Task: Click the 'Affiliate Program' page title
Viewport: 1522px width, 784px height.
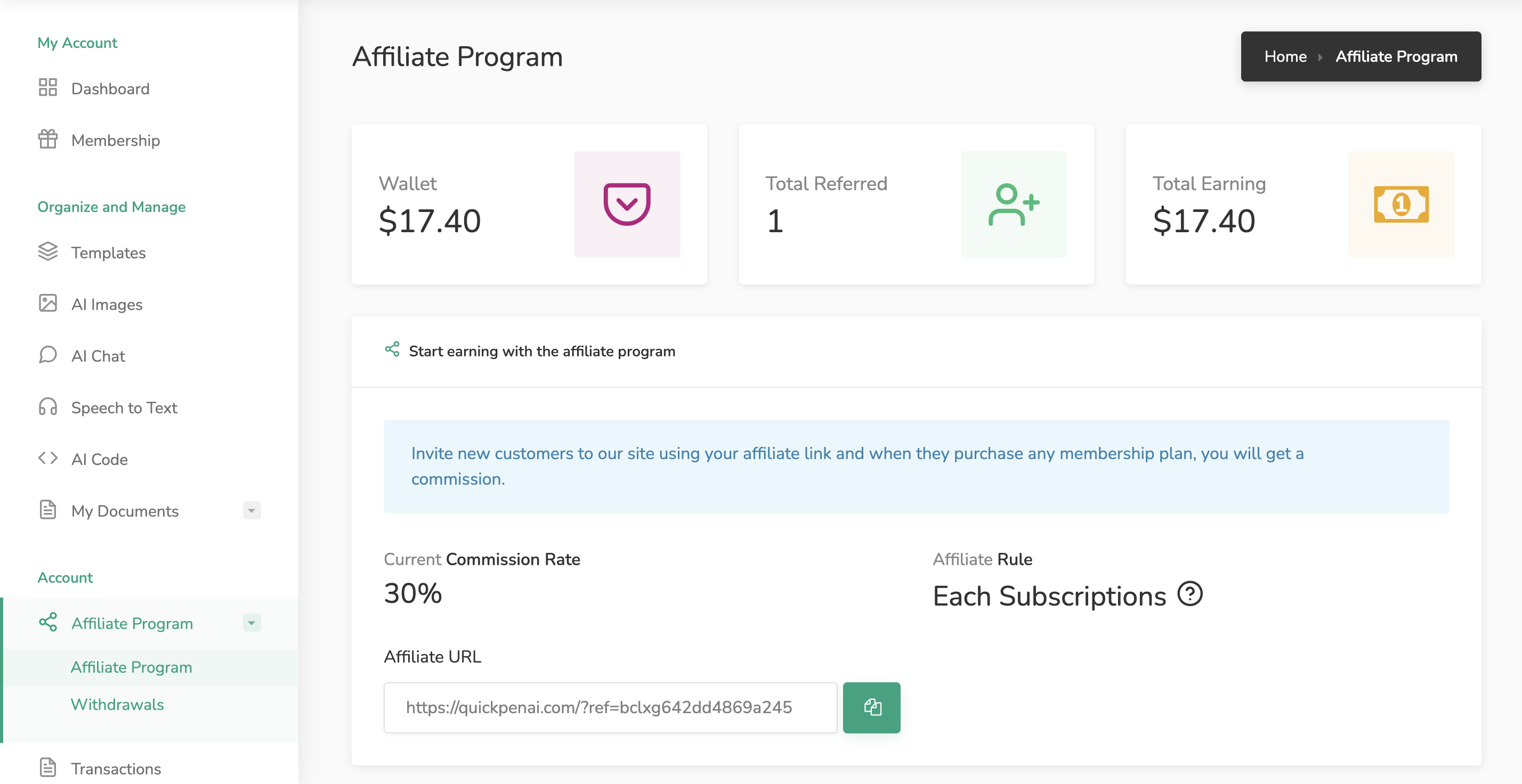Action: (457, 56)
